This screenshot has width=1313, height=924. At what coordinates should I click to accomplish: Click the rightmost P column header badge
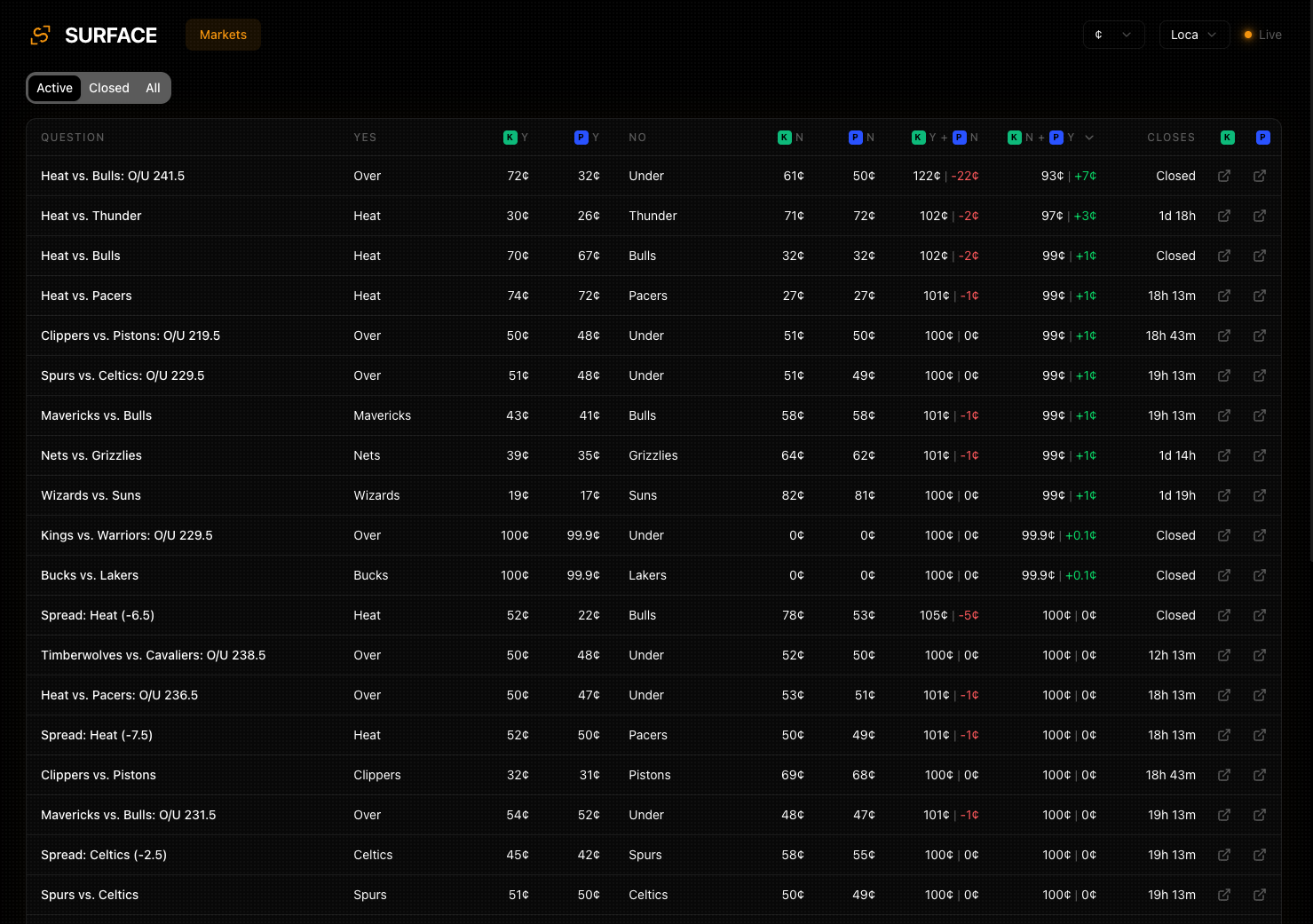(1262, 138)
